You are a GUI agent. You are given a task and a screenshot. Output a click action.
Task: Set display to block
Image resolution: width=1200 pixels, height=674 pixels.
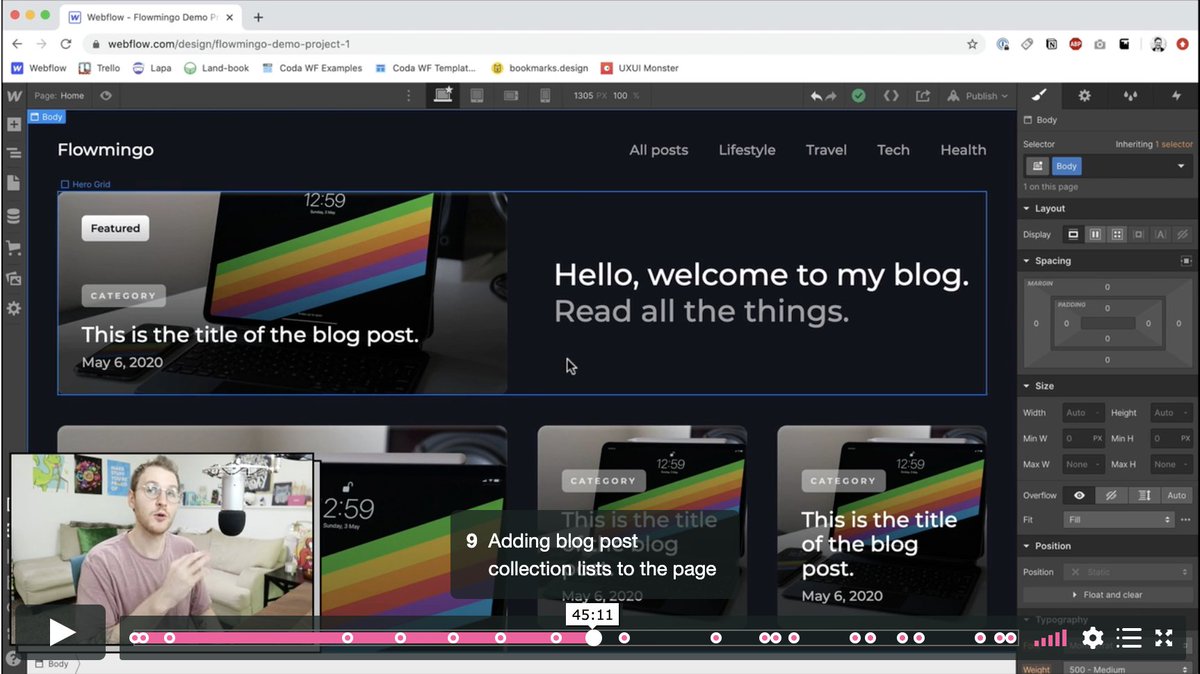pyautogui.click(x=1073, y=234)
